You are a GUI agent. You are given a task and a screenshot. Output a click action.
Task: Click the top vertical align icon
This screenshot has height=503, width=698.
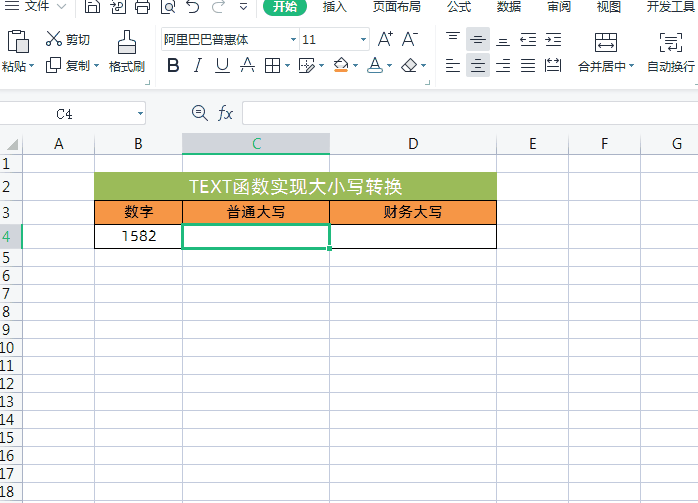pos(453,39)
